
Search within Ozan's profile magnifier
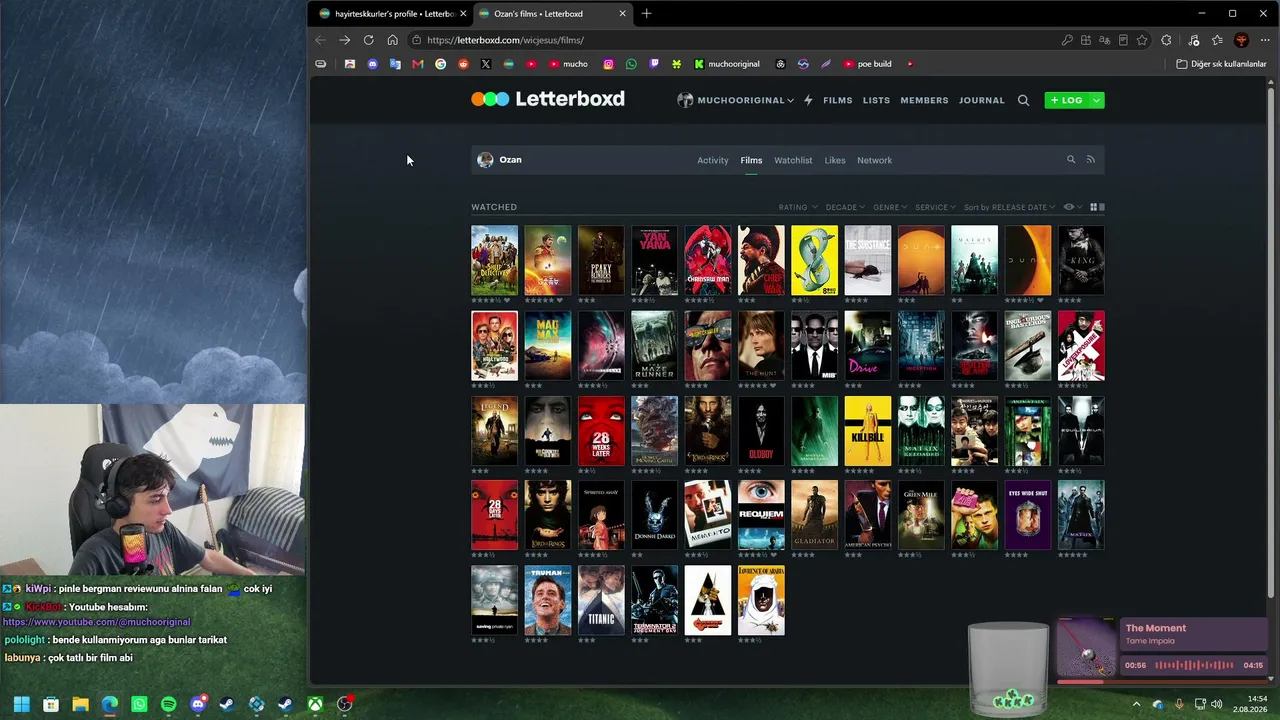(1071, 160)
